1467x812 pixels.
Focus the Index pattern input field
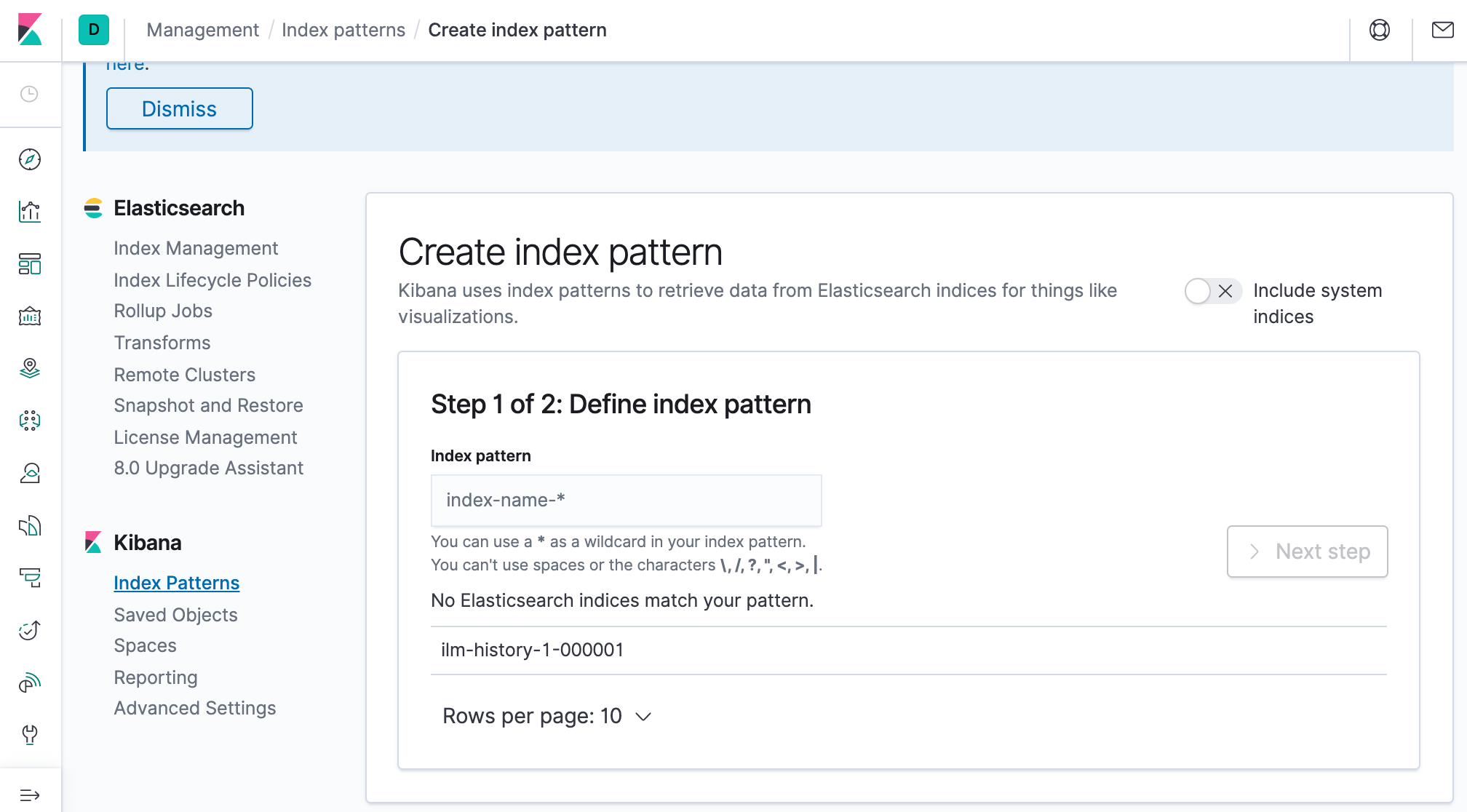click(627, 501)
